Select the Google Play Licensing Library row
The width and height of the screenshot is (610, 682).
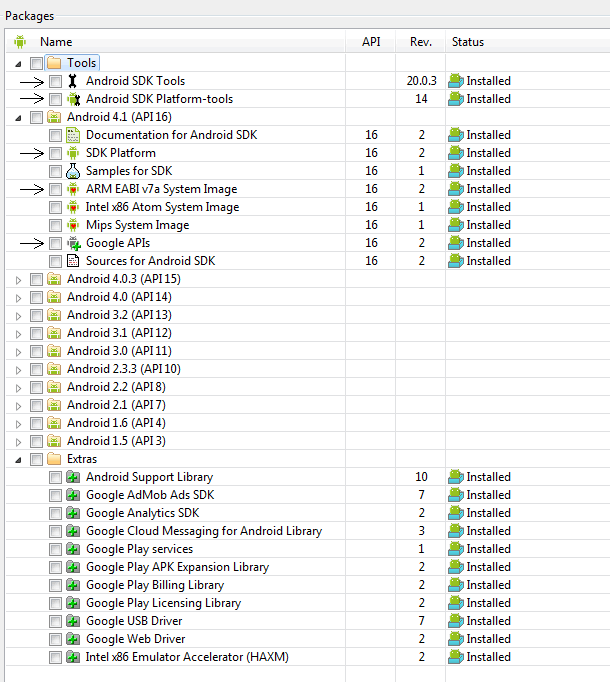(308, 603)
